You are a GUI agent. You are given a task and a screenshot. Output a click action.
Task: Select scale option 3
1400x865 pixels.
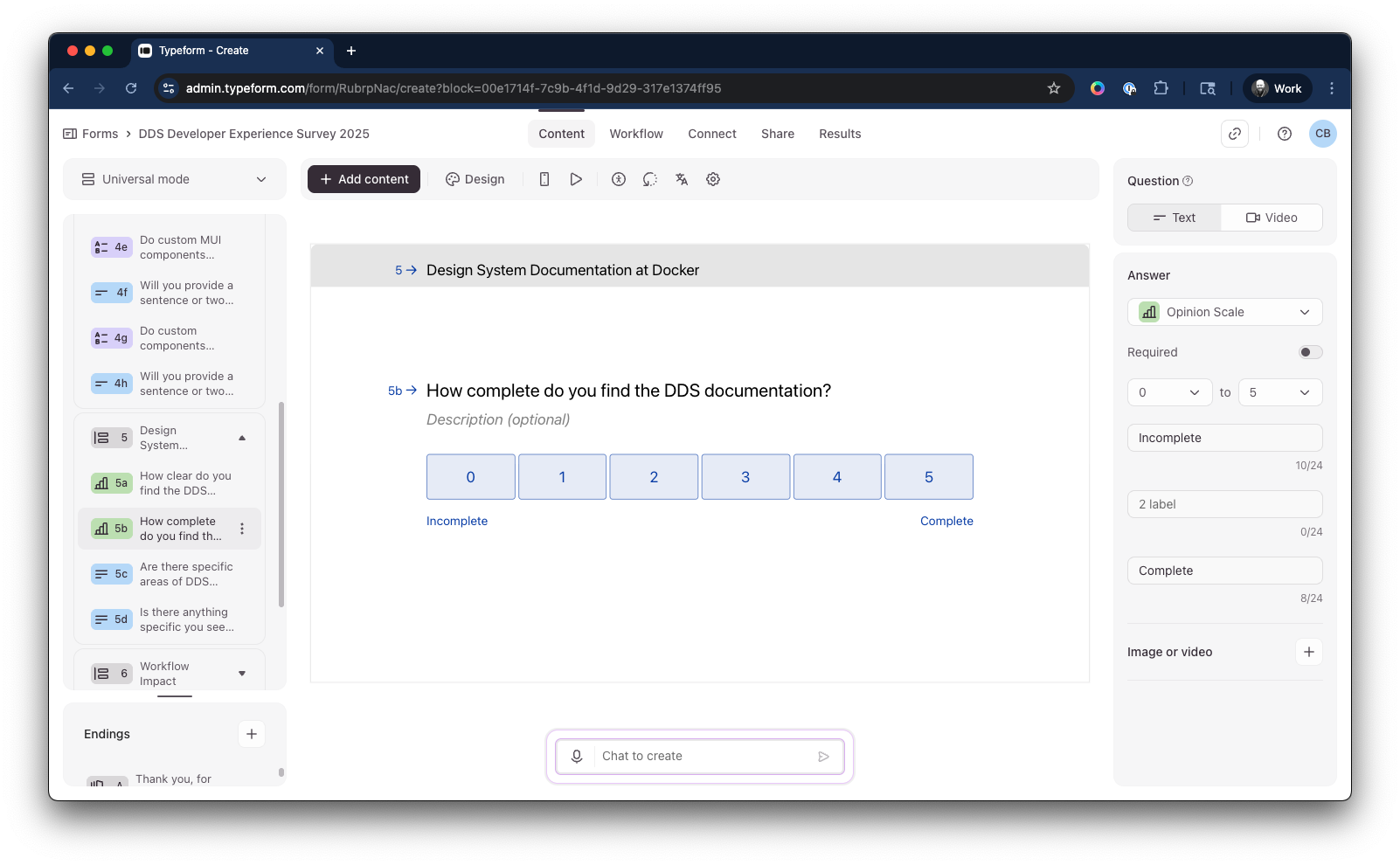pyautogui.click(x=745, y=477)
